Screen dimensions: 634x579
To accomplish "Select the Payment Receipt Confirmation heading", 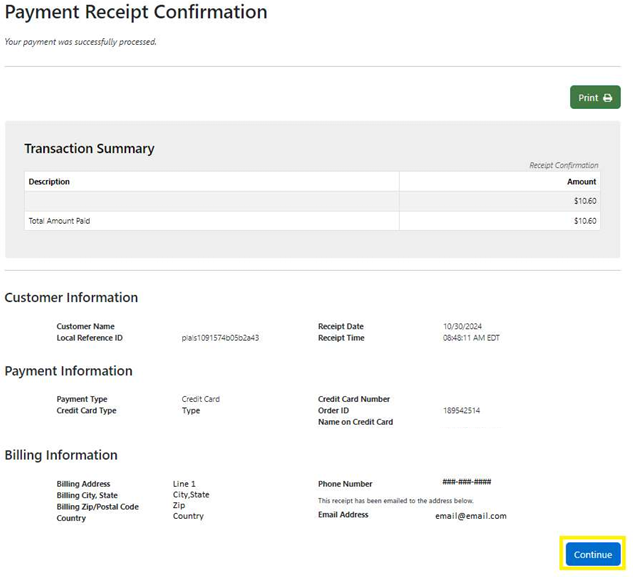I will [x=136, y=12].
